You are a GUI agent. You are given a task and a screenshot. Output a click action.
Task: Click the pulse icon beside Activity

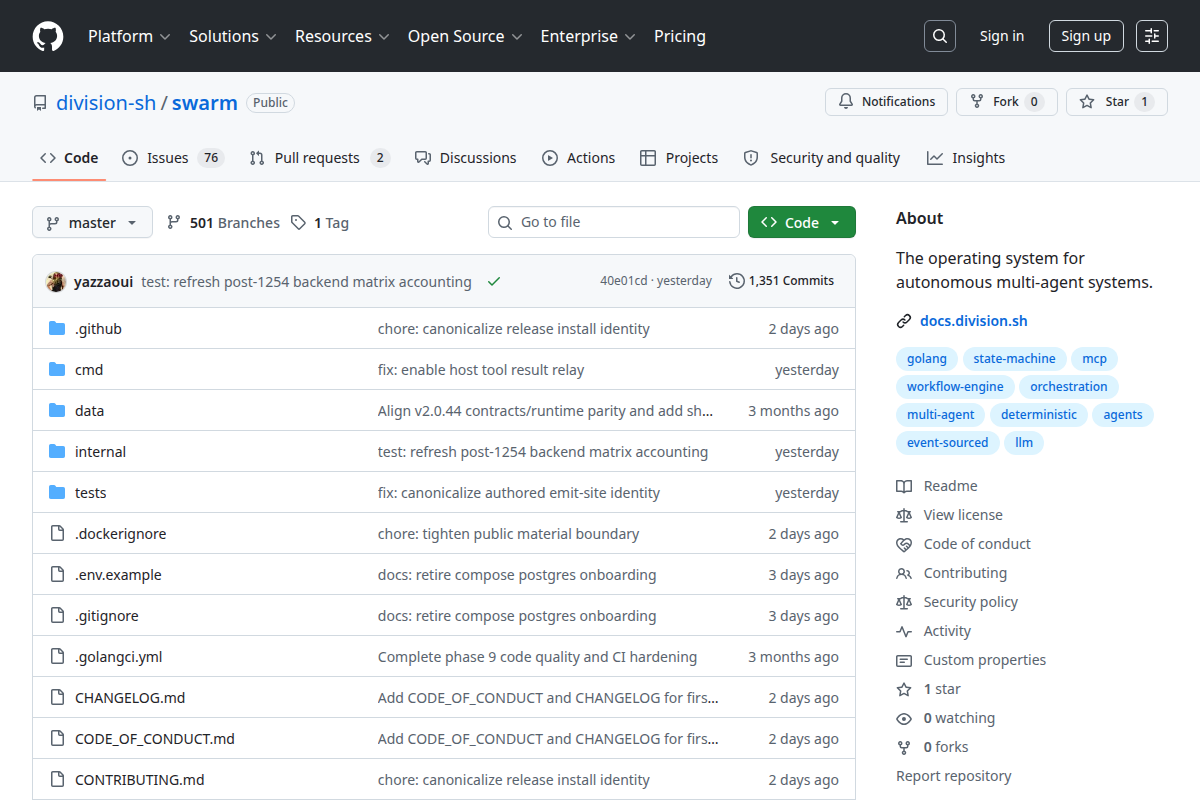904,631
